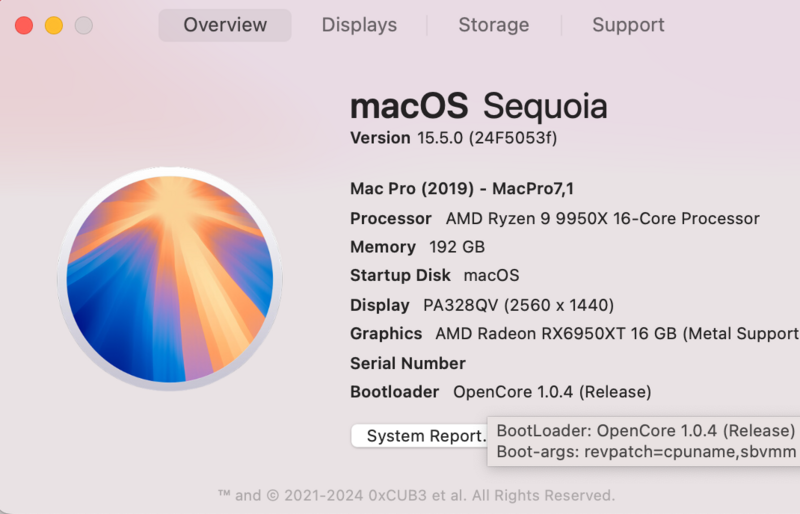This screenshot has height=514, width=800.
Task: Switch to the Overview tab
Action: (225, 25)
